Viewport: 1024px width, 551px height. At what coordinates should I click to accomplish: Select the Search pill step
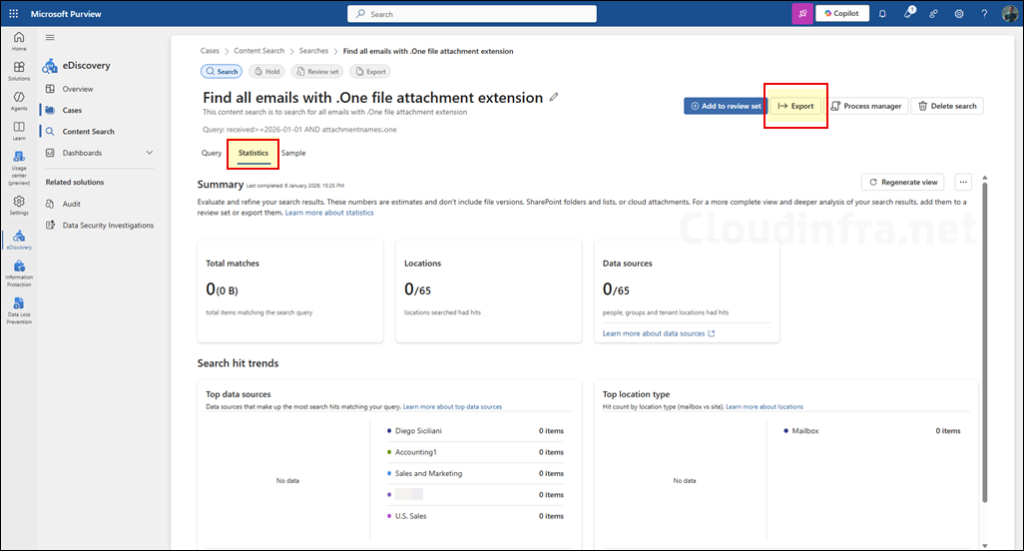click(221, 72)
